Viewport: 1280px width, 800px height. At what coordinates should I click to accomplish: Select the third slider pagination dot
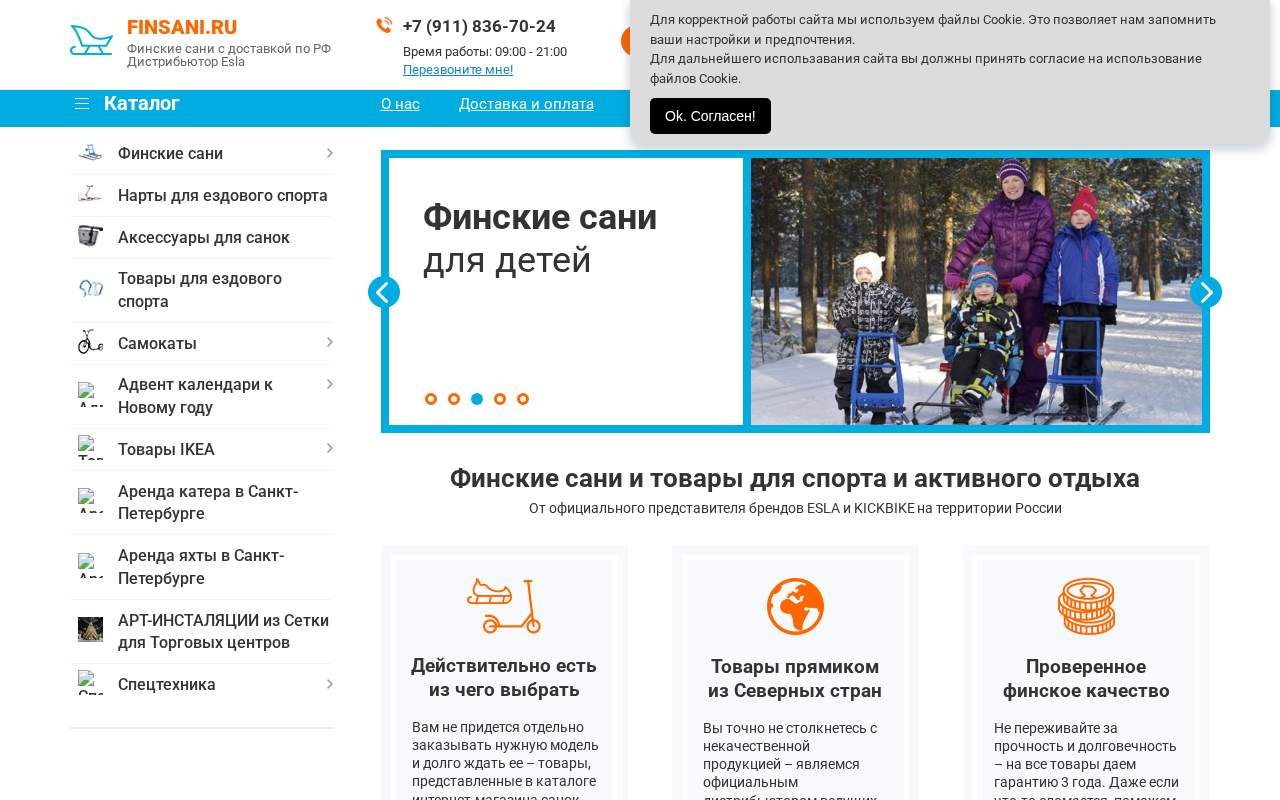[477, 399]
